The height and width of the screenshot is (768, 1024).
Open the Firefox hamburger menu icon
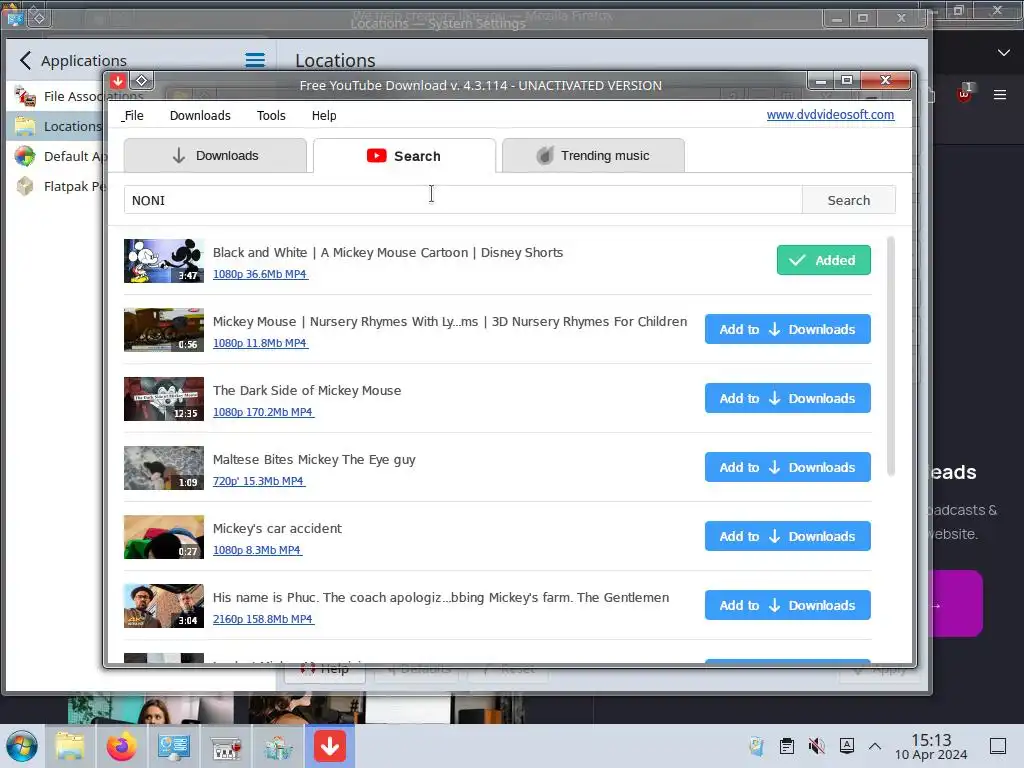pos(1000,95)
